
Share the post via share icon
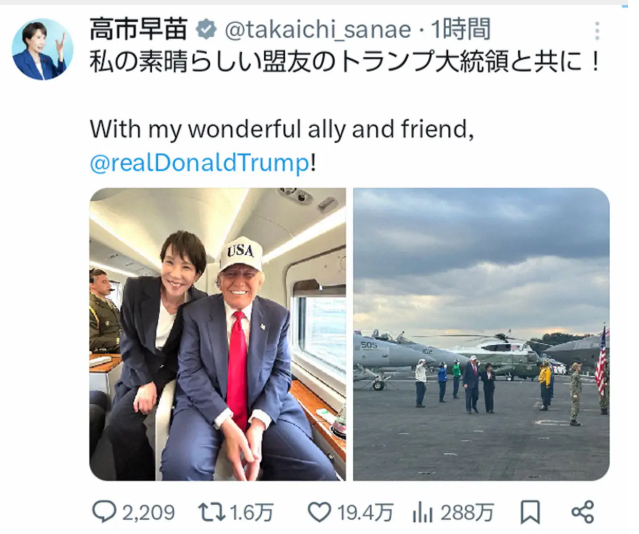click(583, 512)
